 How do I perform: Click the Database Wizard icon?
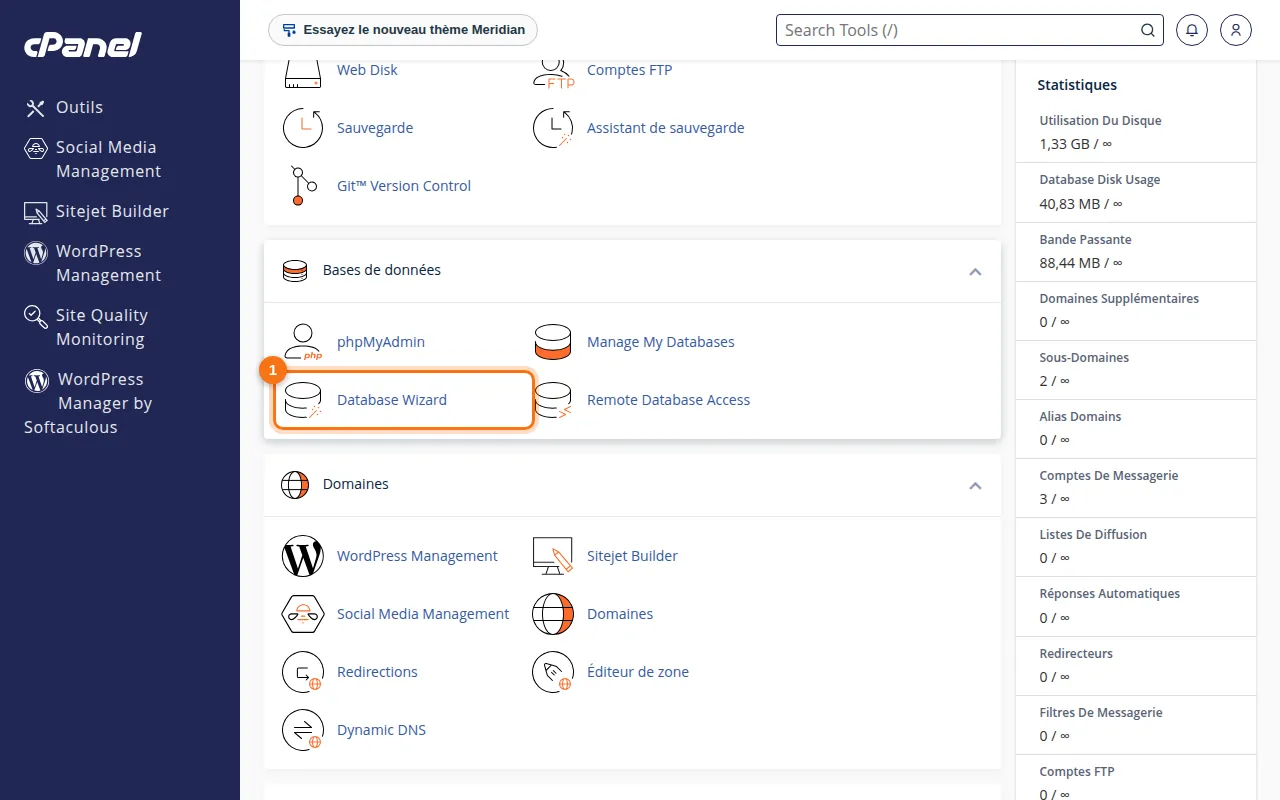303,400
